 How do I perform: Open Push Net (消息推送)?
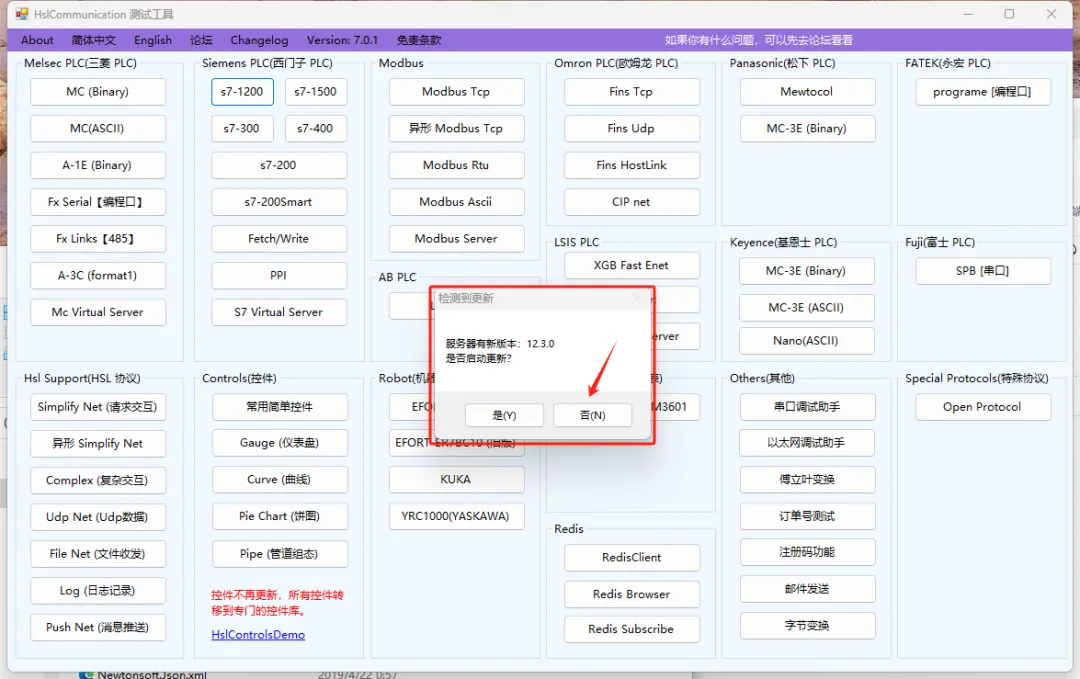pyautogui.click(x=98, y=627)
